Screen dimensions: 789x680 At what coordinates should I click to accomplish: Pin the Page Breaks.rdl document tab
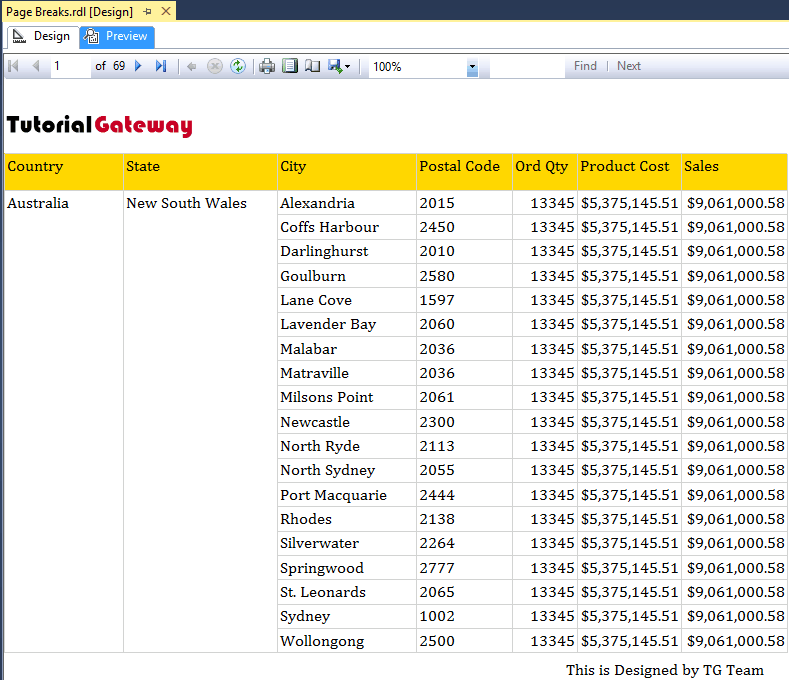[148, 11]
